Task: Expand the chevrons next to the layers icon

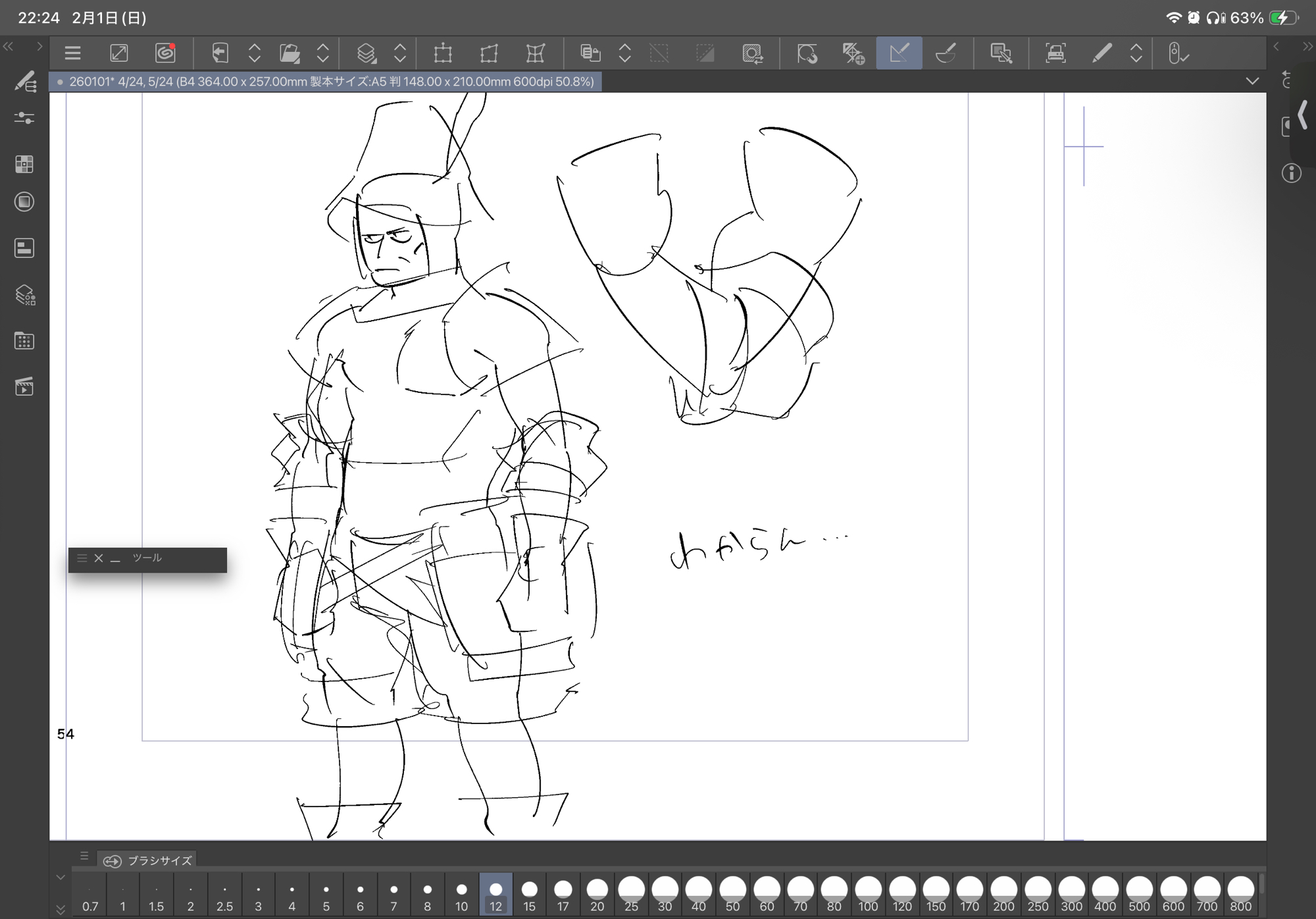Action: [x=400, y=53]
